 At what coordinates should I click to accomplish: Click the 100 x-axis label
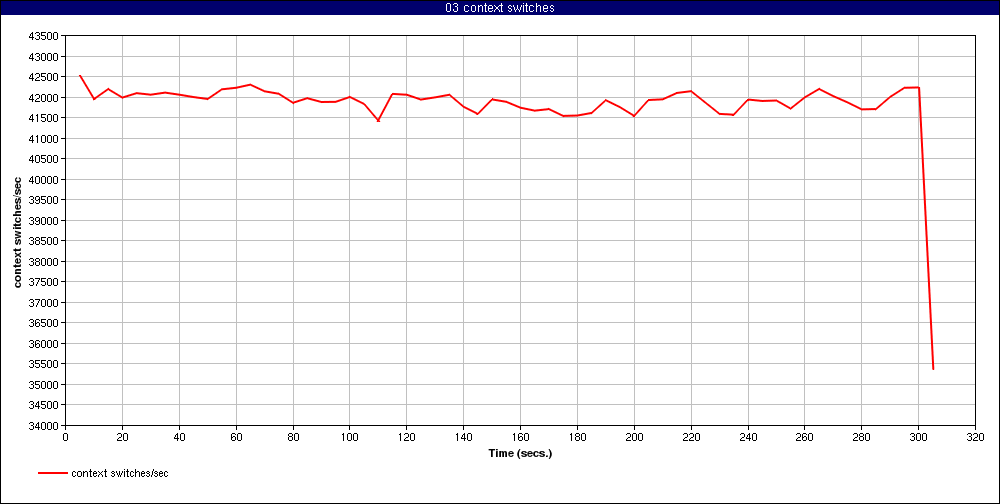pyautogui.click(x=349, y=438)
